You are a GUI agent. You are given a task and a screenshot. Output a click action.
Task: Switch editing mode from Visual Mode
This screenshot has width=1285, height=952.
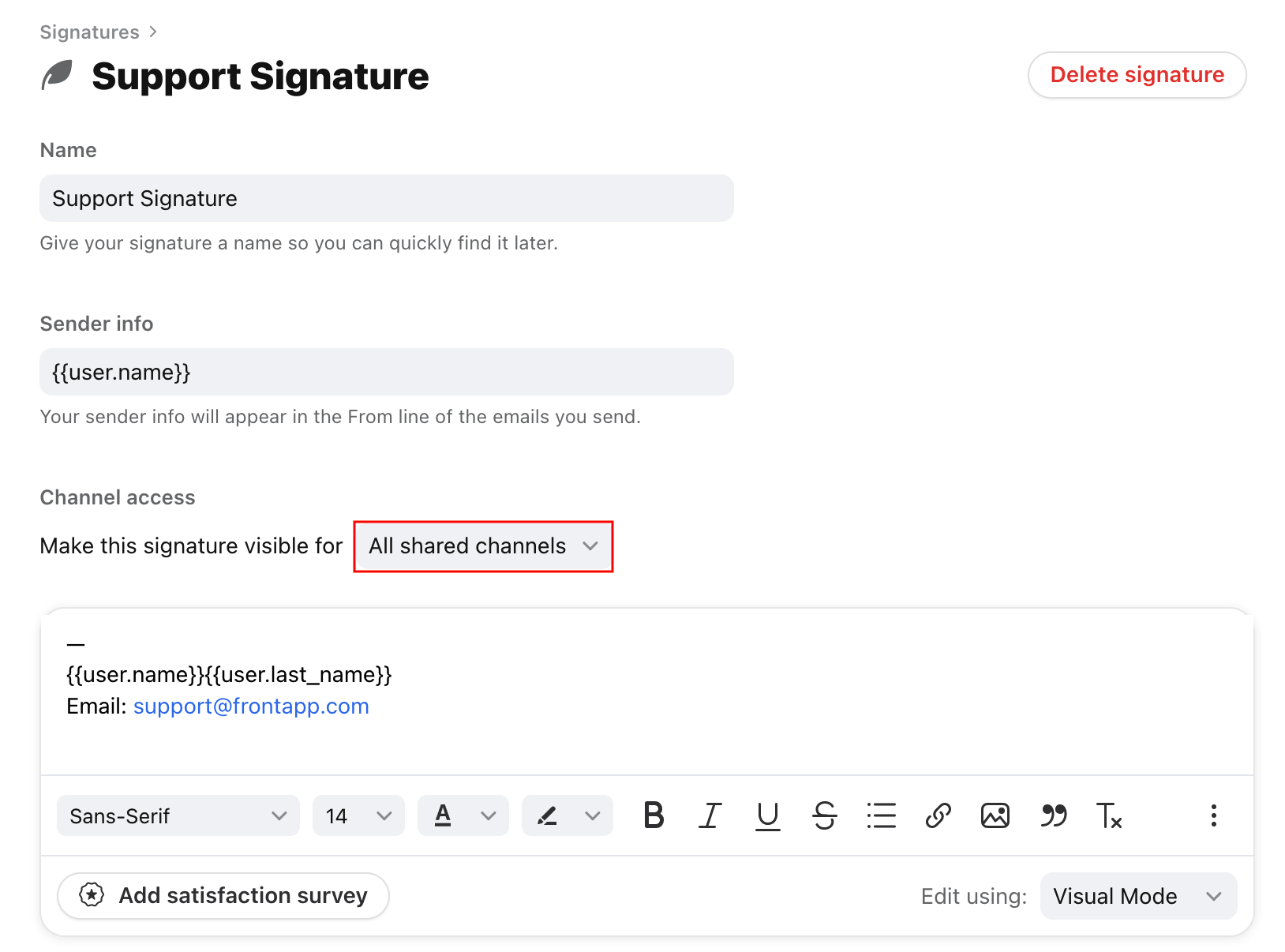click(x=1137, y=896)
